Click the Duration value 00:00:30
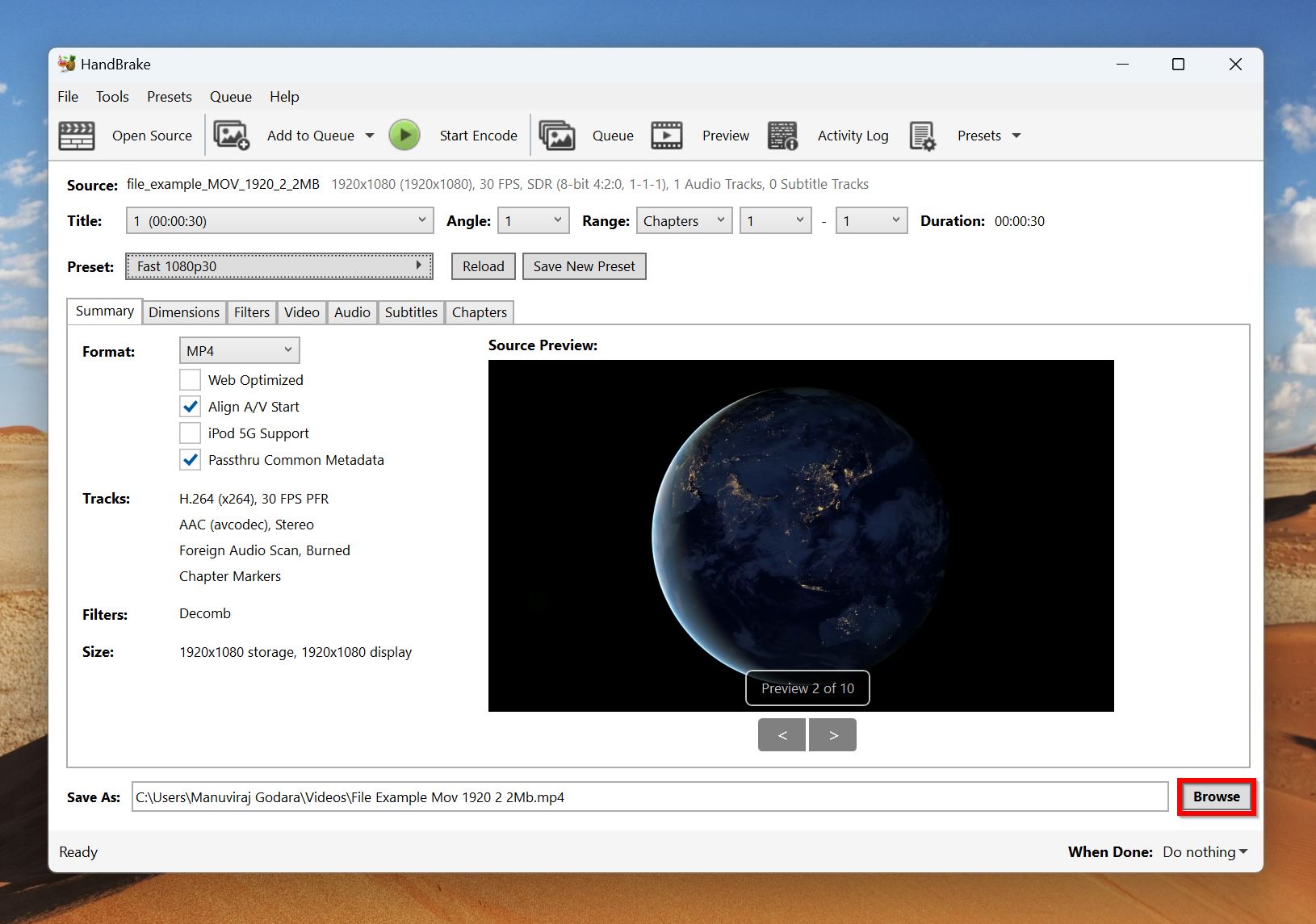Image resolution: width=1316 pixels, height=924 pixels. tap(1019, 221)
